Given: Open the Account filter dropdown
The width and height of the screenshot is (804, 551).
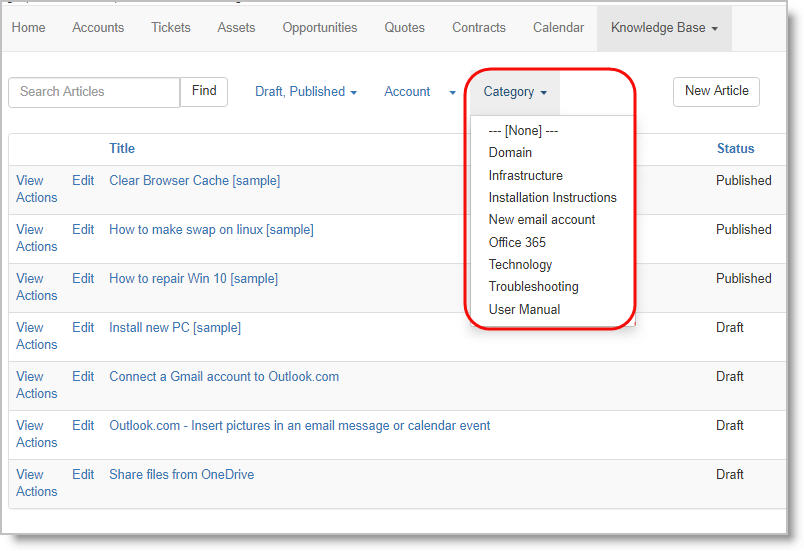Looking at the screenshot, I should (x=419, y=92).
